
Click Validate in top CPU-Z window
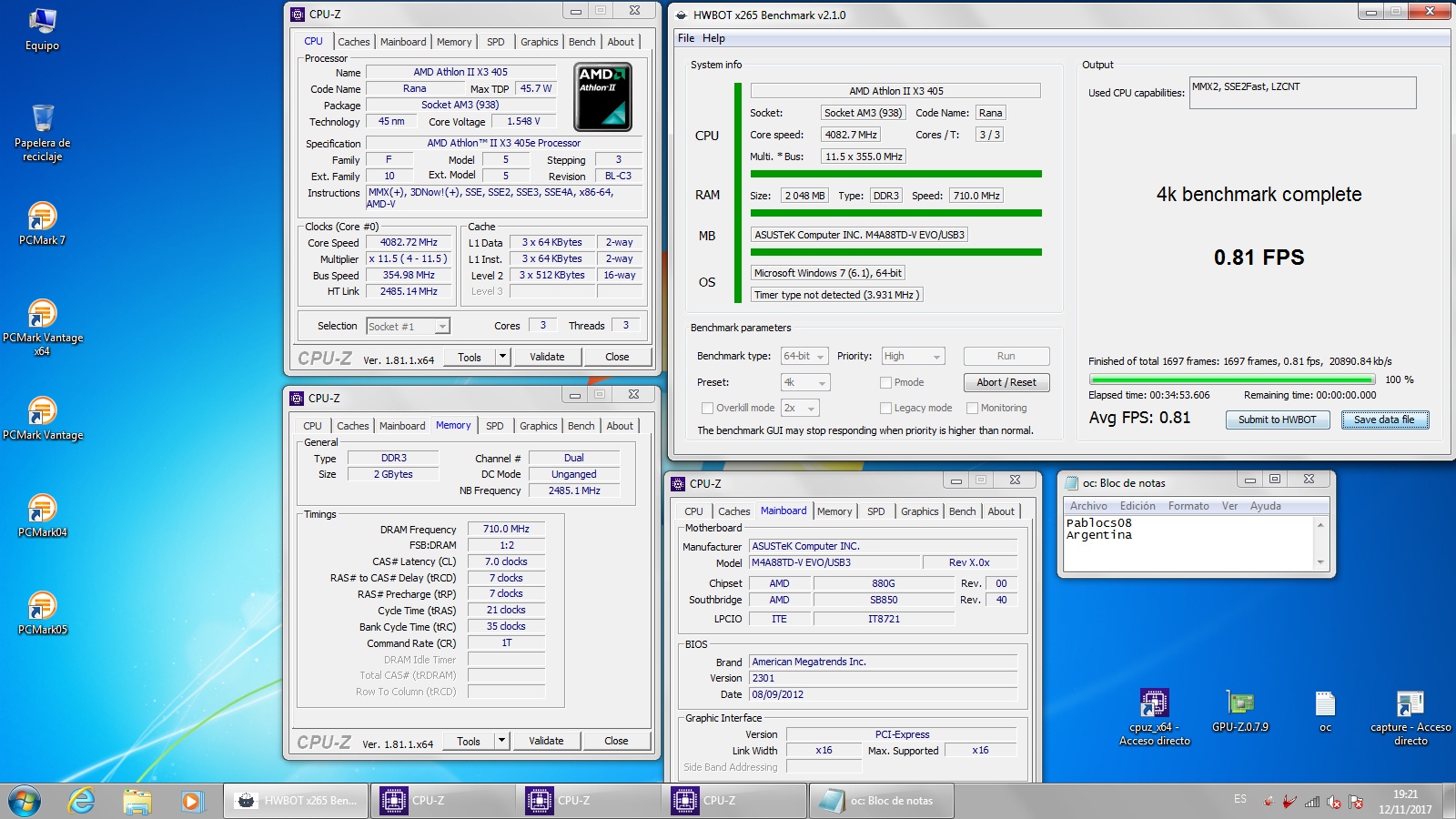click(547, 357)
